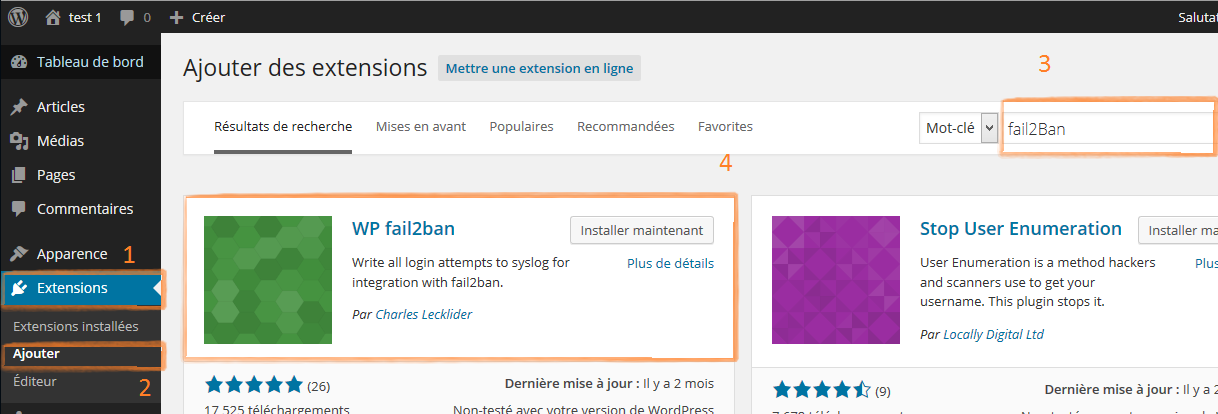1218x414 pixels.
Task: Click Créer in the admin bar
Action: (208, 17)
